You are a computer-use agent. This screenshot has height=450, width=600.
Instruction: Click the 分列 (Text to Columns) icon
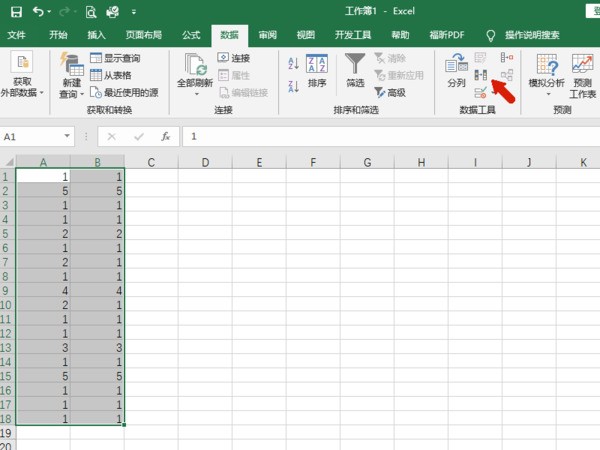(x=456, y=71)
